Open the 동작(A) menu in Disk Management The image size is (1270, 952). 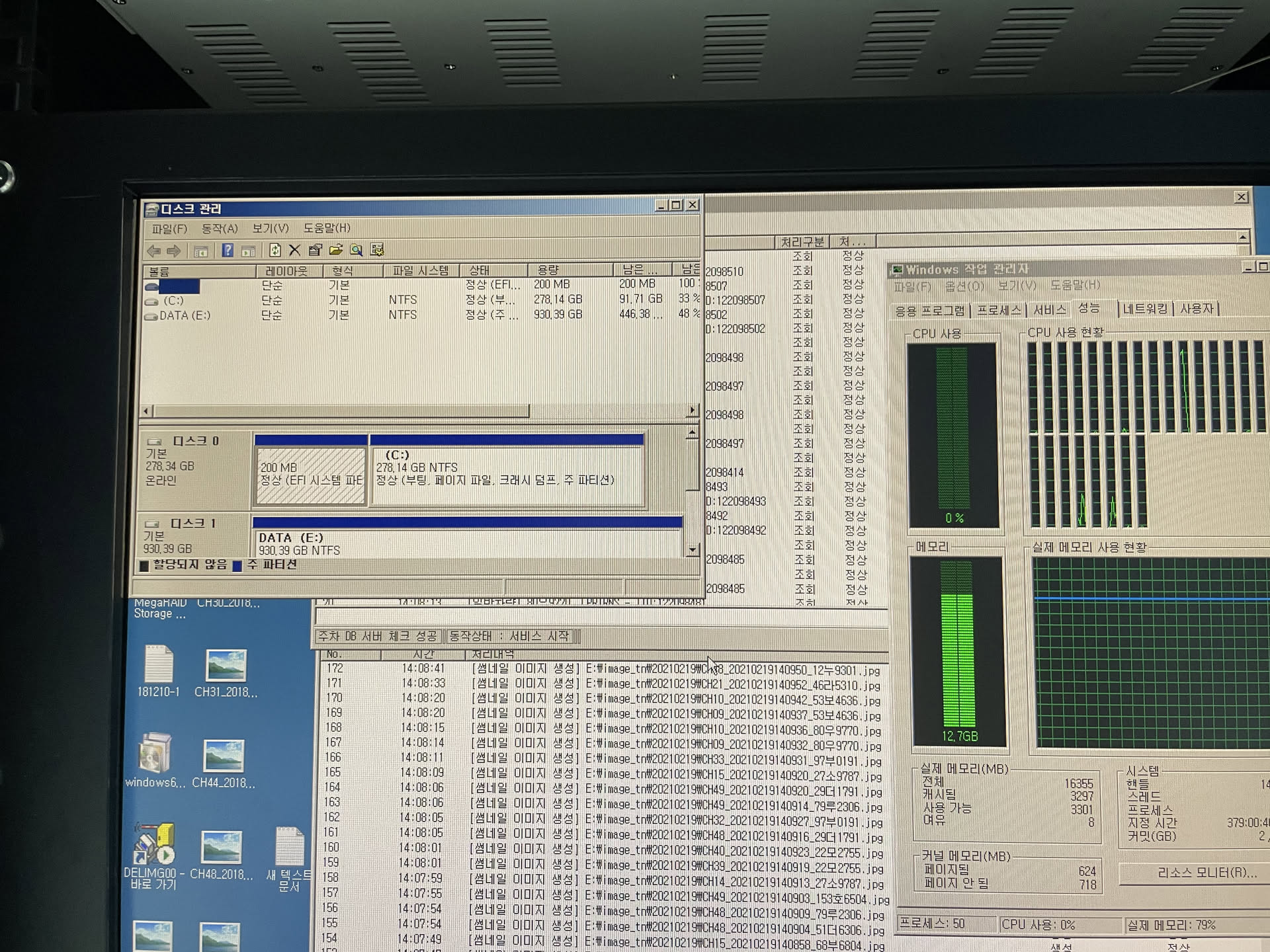tap(219, 229)
